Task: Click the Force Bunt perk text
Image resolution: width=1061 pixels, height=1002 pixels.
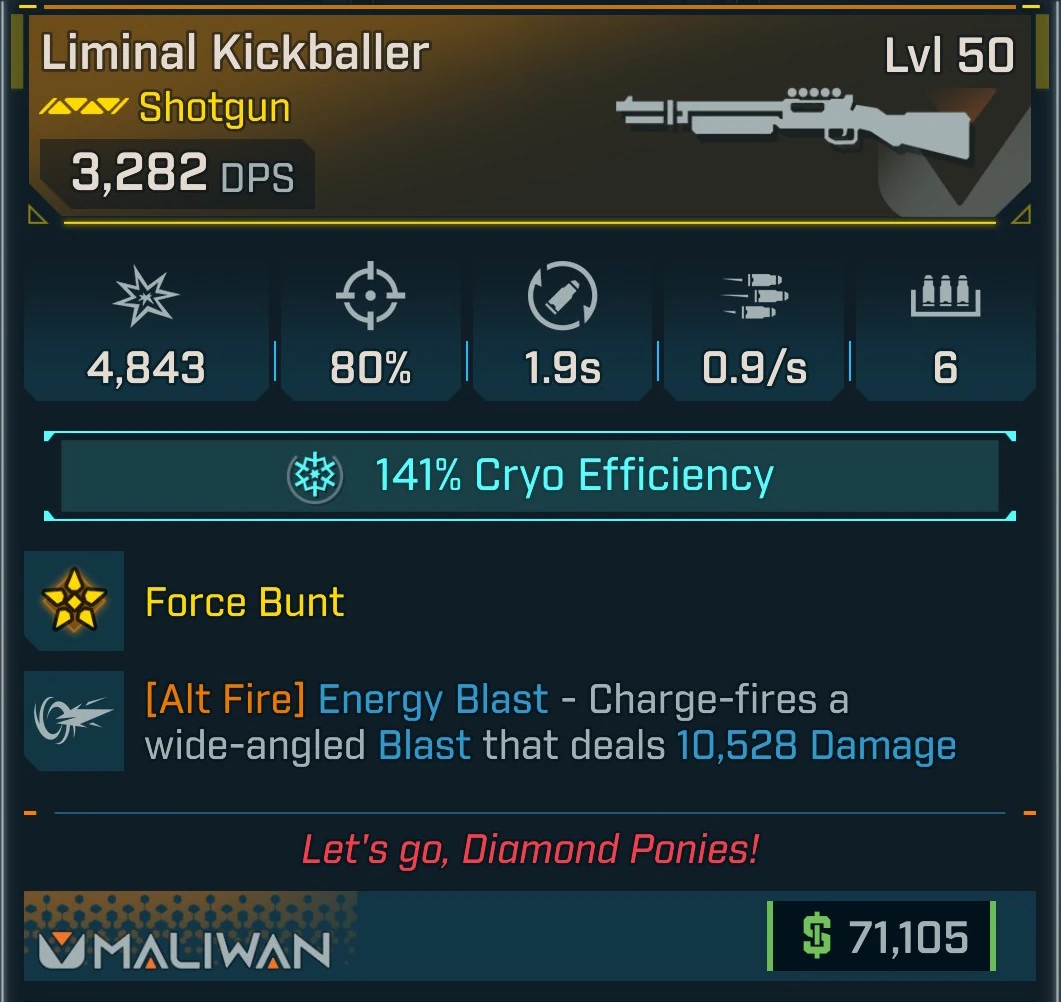Action: pos(244,601)
